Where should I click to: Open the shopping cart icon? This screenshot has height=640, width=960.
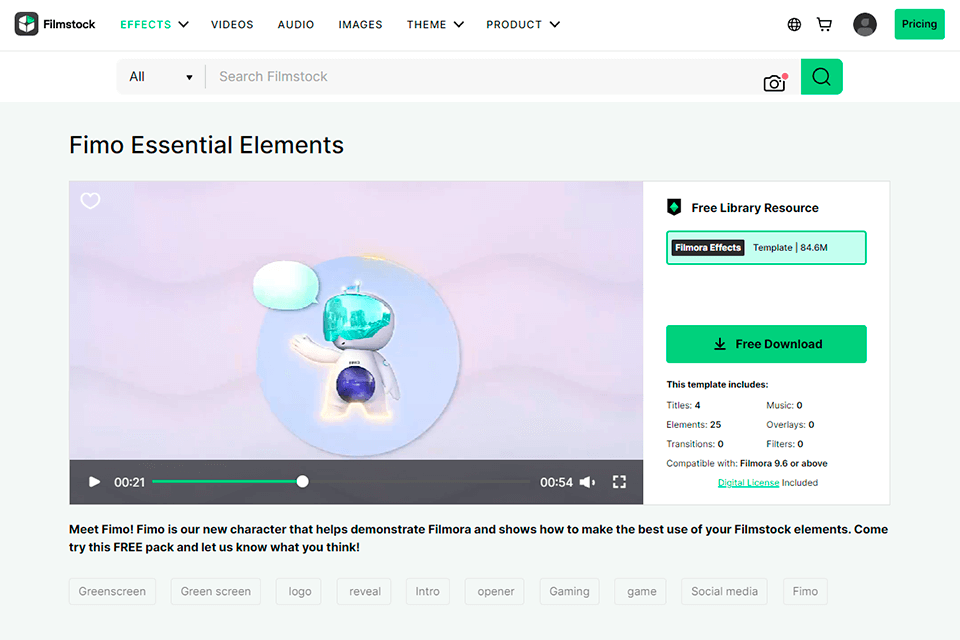[x=824, y=24]
